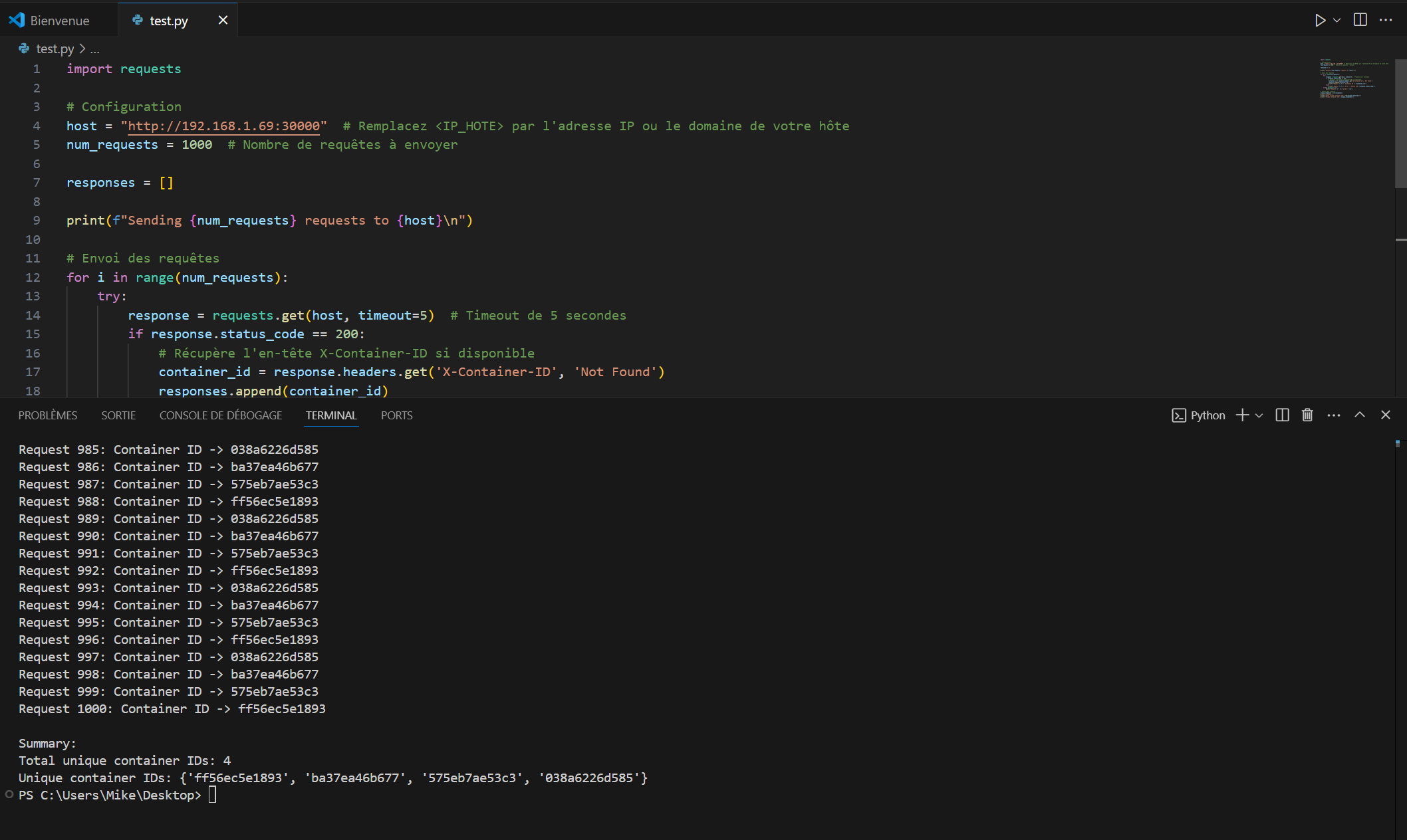Click the breadcrumb ellipsis symbol

point(95,49)
